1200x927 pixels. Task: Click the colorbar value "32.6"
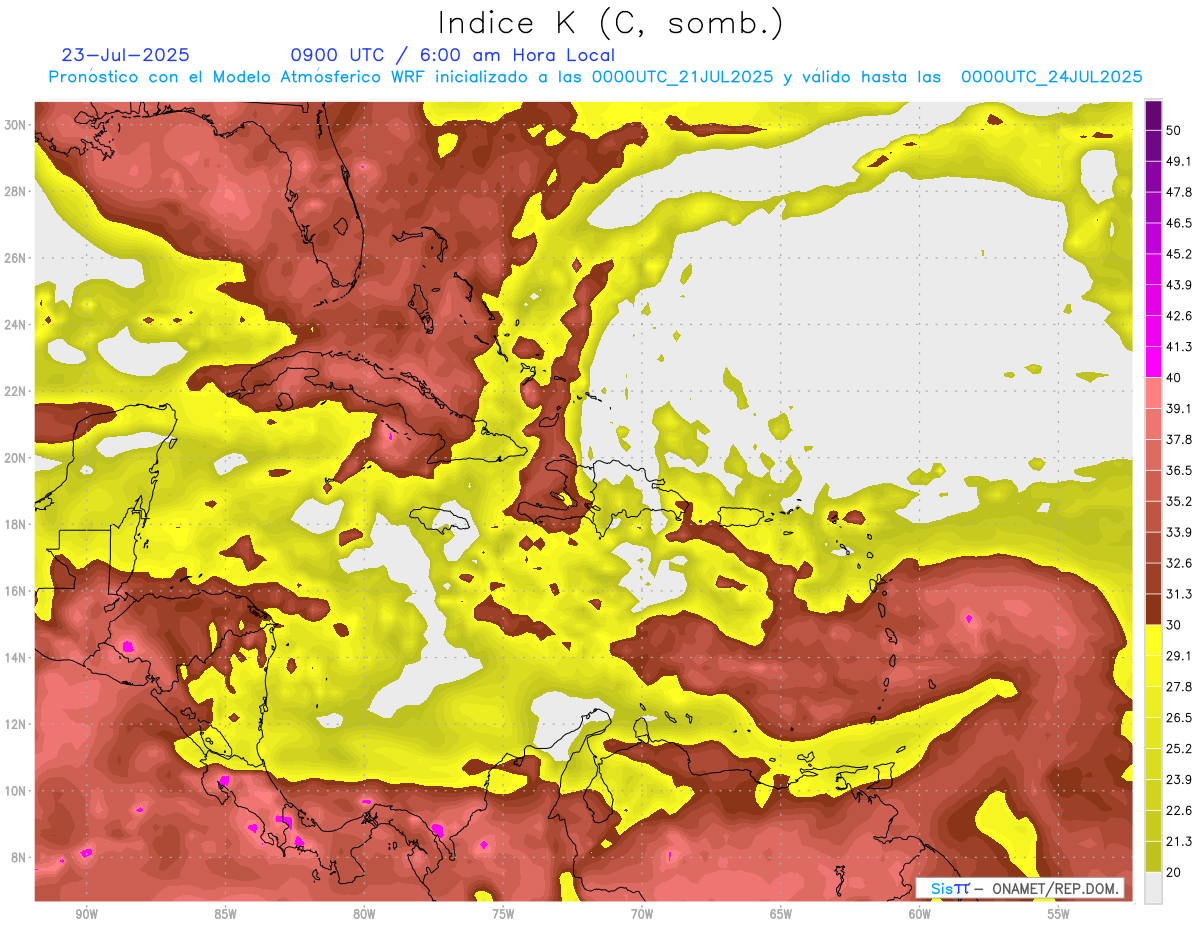pyautogui.click(x=1179, y=563)
